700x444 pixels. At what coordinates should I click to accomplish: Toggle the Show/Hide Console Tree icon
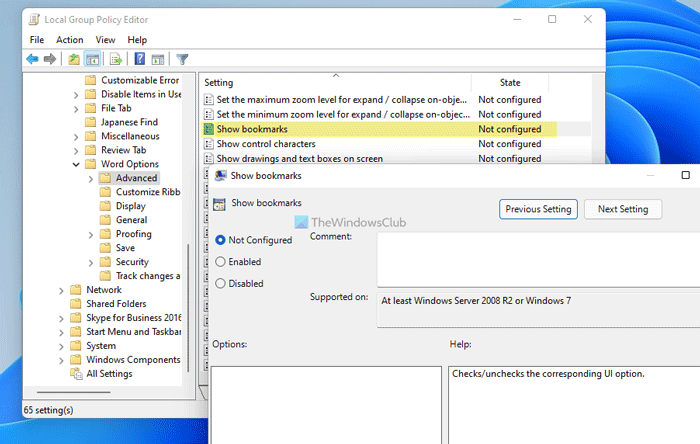92,59
